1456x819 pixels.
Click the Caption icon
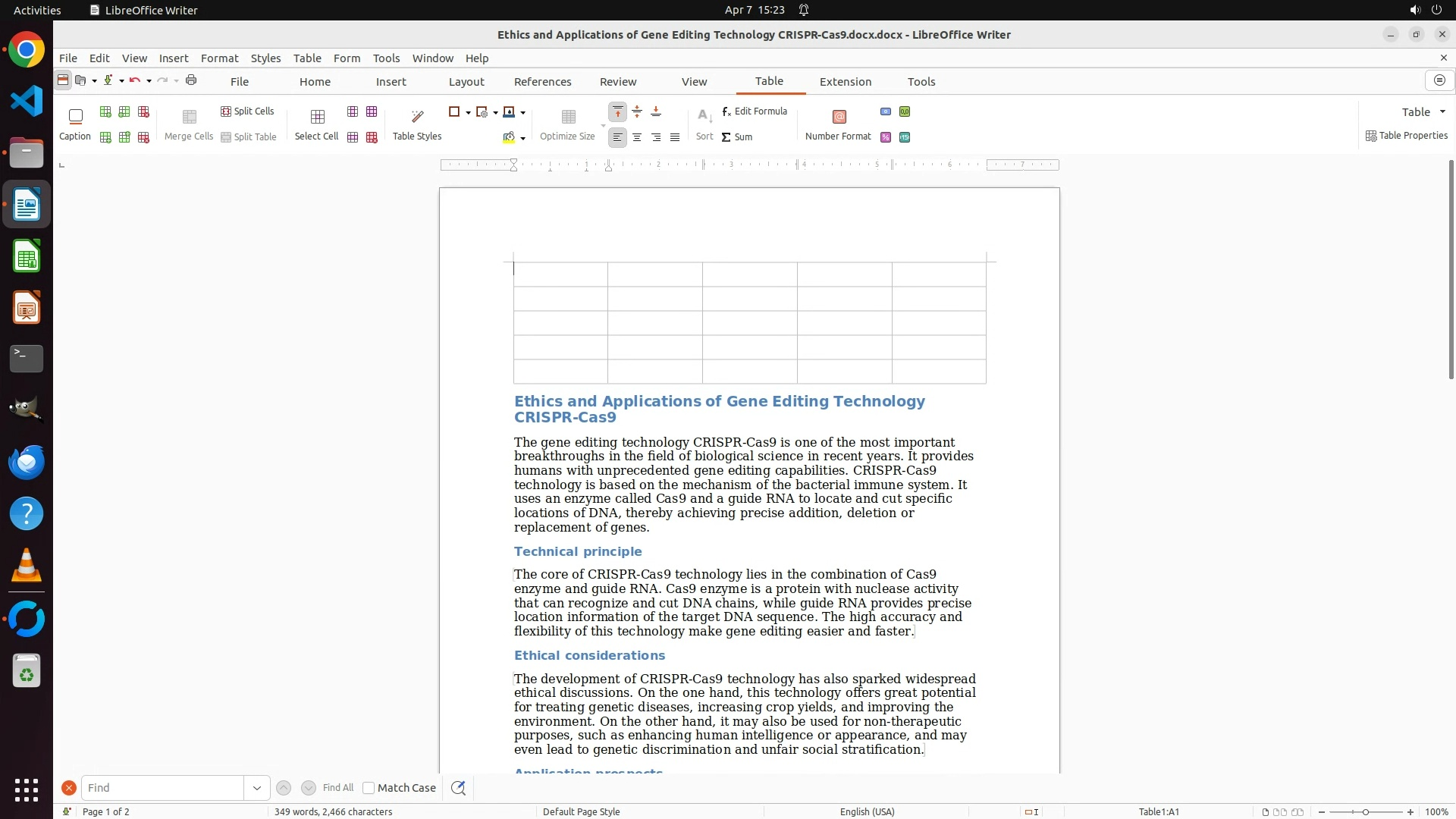click(75, 117)
